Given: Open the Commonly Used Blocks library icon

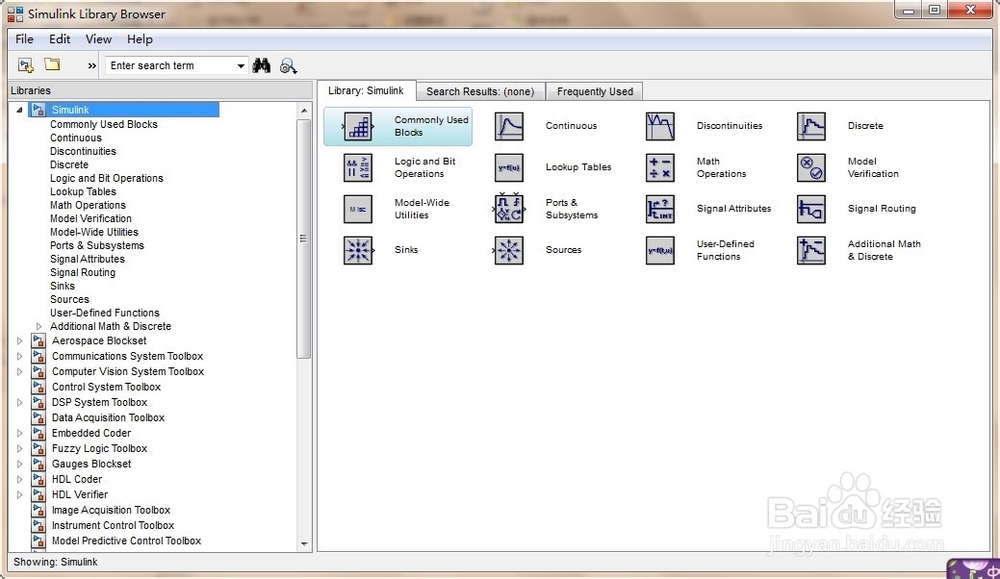Looking at the screenshot, I should [358, 126].
